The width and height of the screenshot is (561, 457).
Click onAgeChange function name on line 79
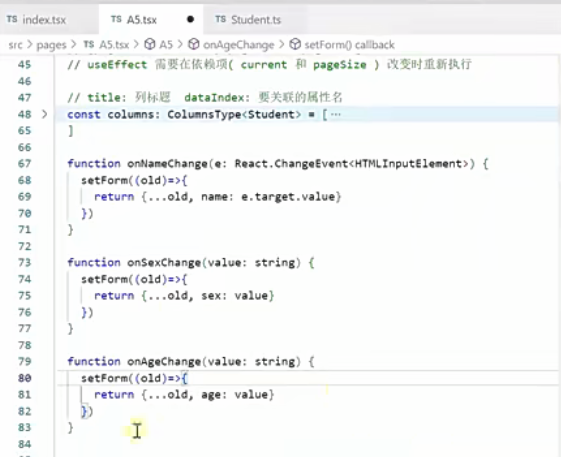coord(164,361)
